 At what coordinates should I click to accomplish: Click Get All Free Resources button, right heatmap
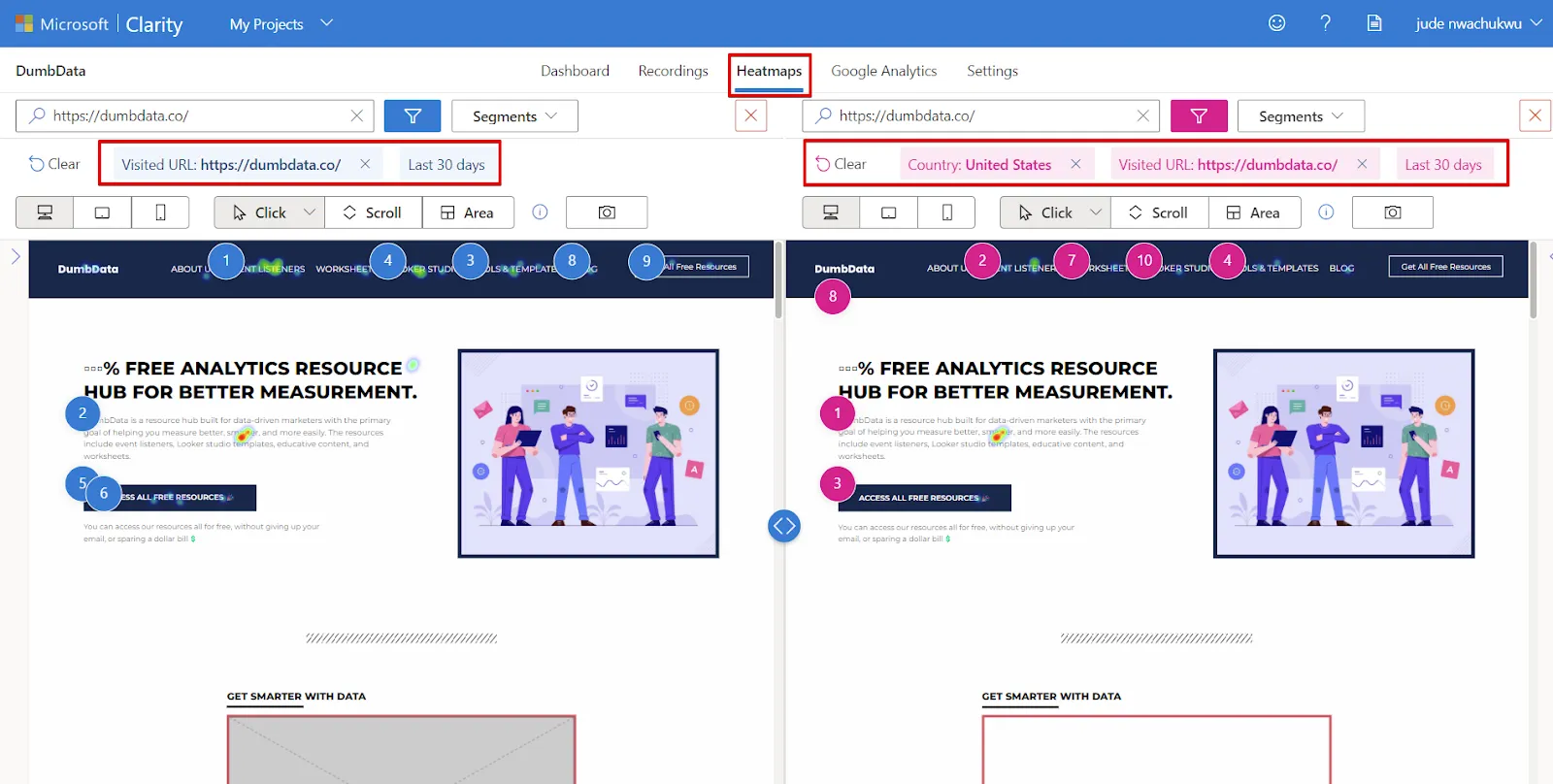(x=1445, y=267)
